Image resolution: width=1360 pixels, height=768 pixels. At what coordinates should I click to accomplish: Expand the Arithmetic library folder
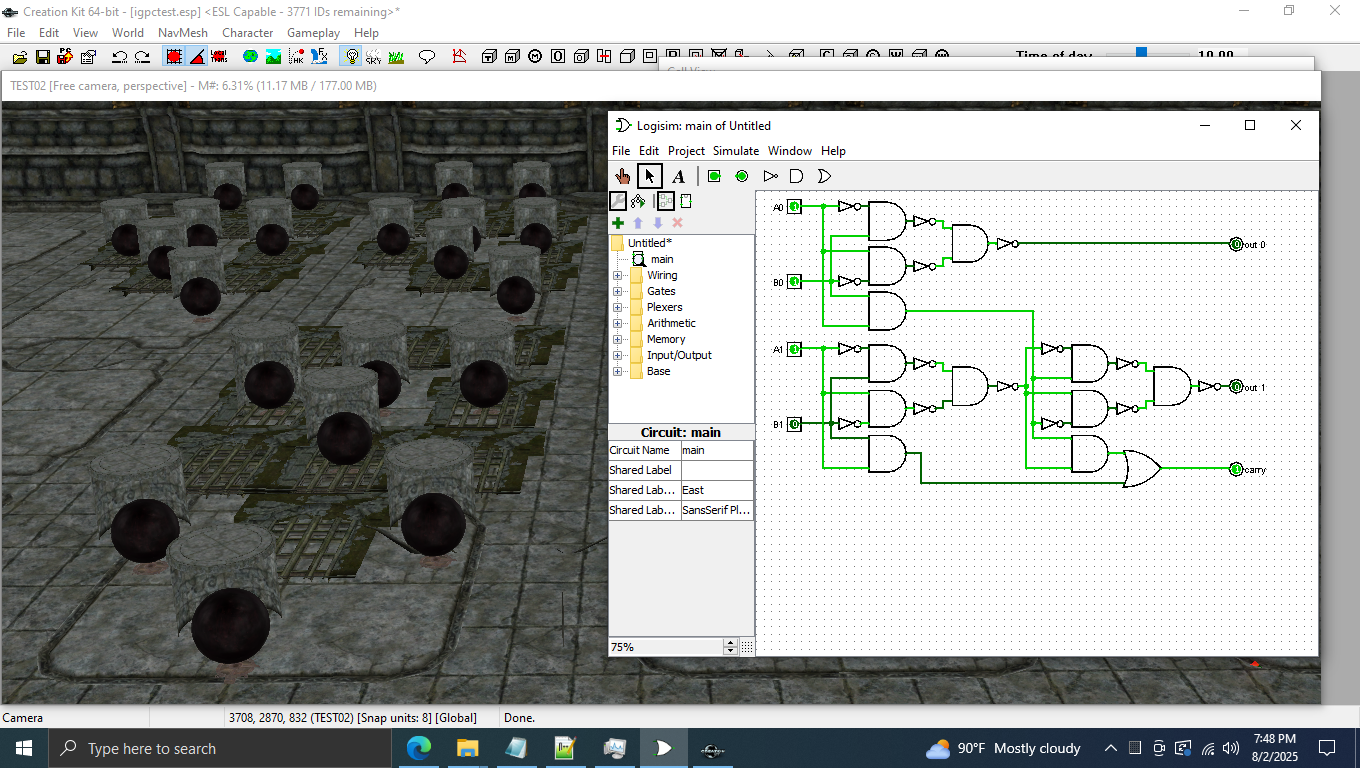tap(617, 323)
